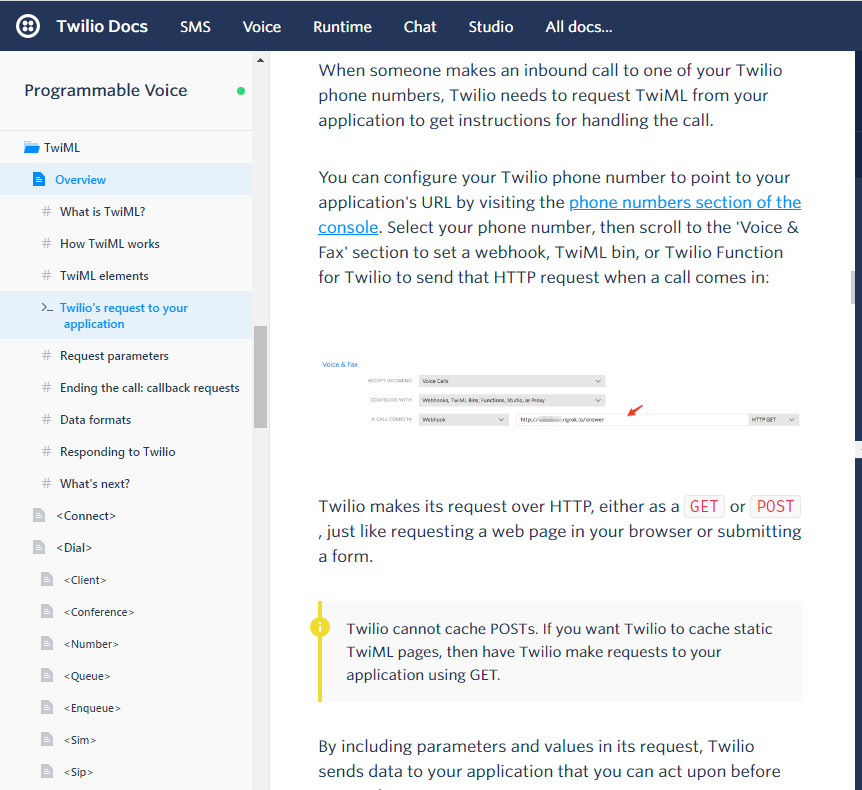862x790 pixels.
Task: Click hash icon beside What is TwiML?
Action: point(47,211)
